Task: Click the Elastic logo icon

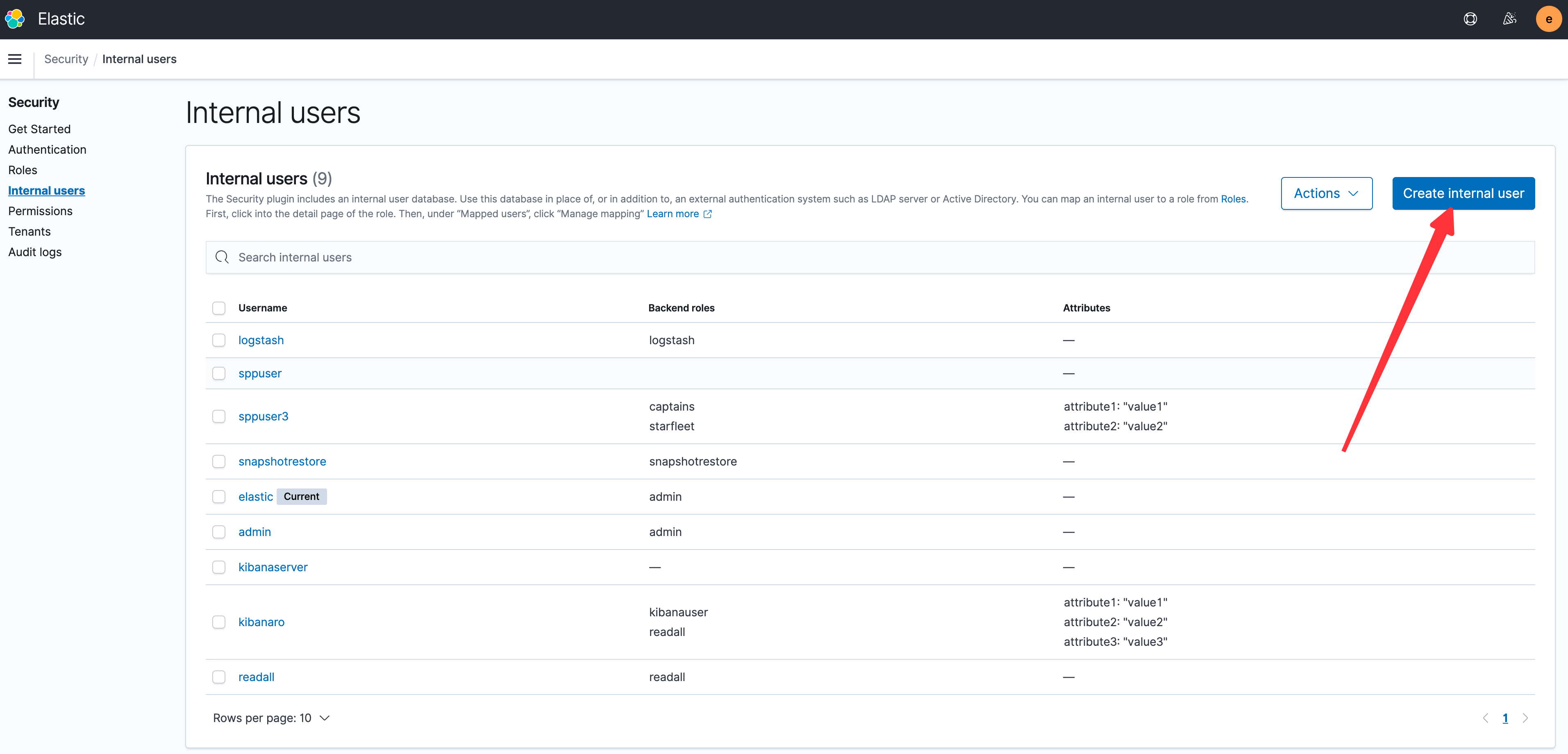Action: [15, 19]
